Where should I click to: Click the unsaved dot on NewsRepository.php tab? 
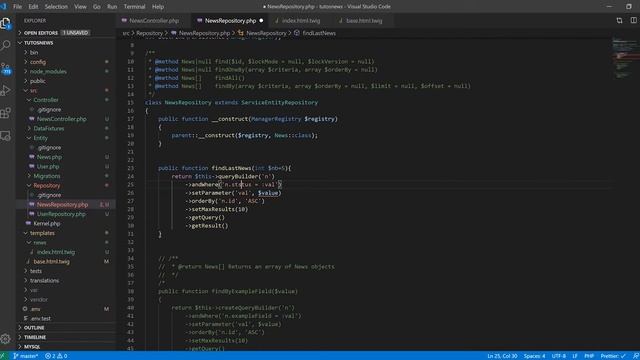pyautogui.click(x=261, y=20)
